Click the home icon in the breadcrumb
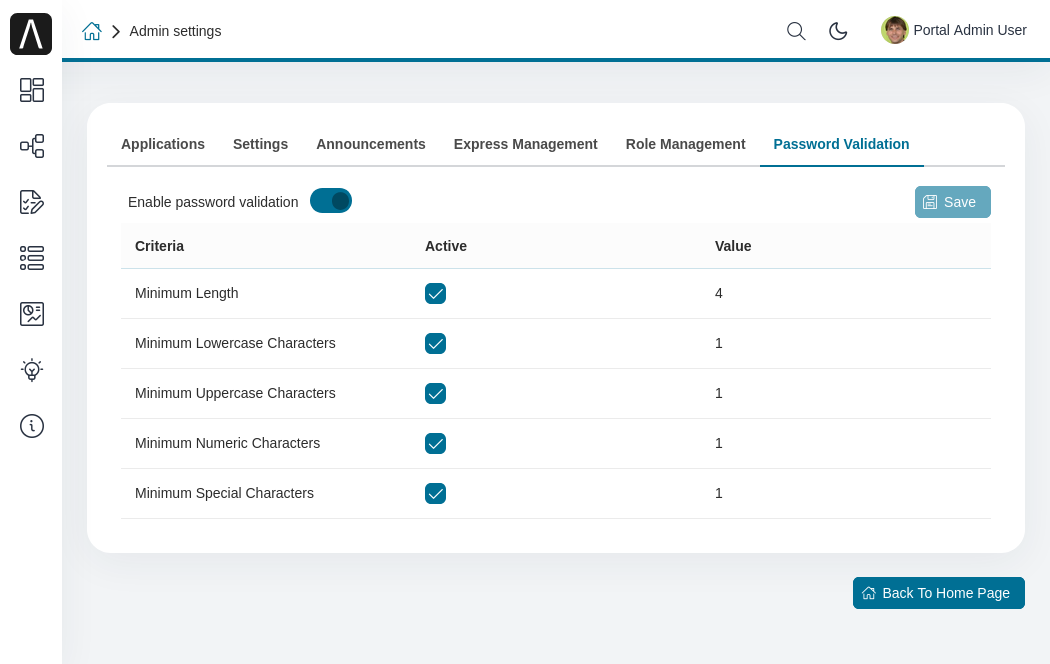This screenshot has height=664, width=1050. pyautogui.click(x=92, y=31)
